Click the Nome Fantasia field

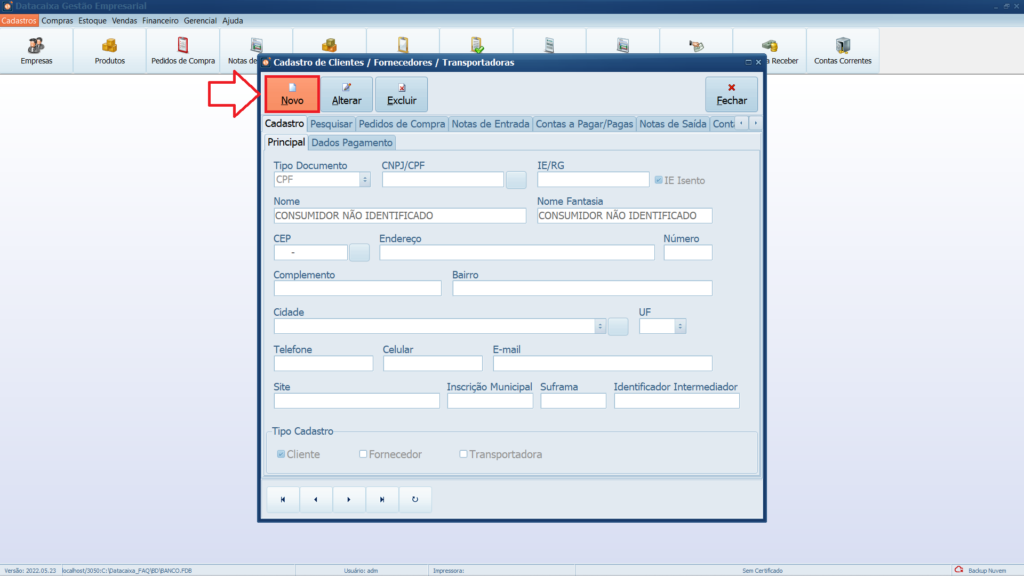coord(624,216)
